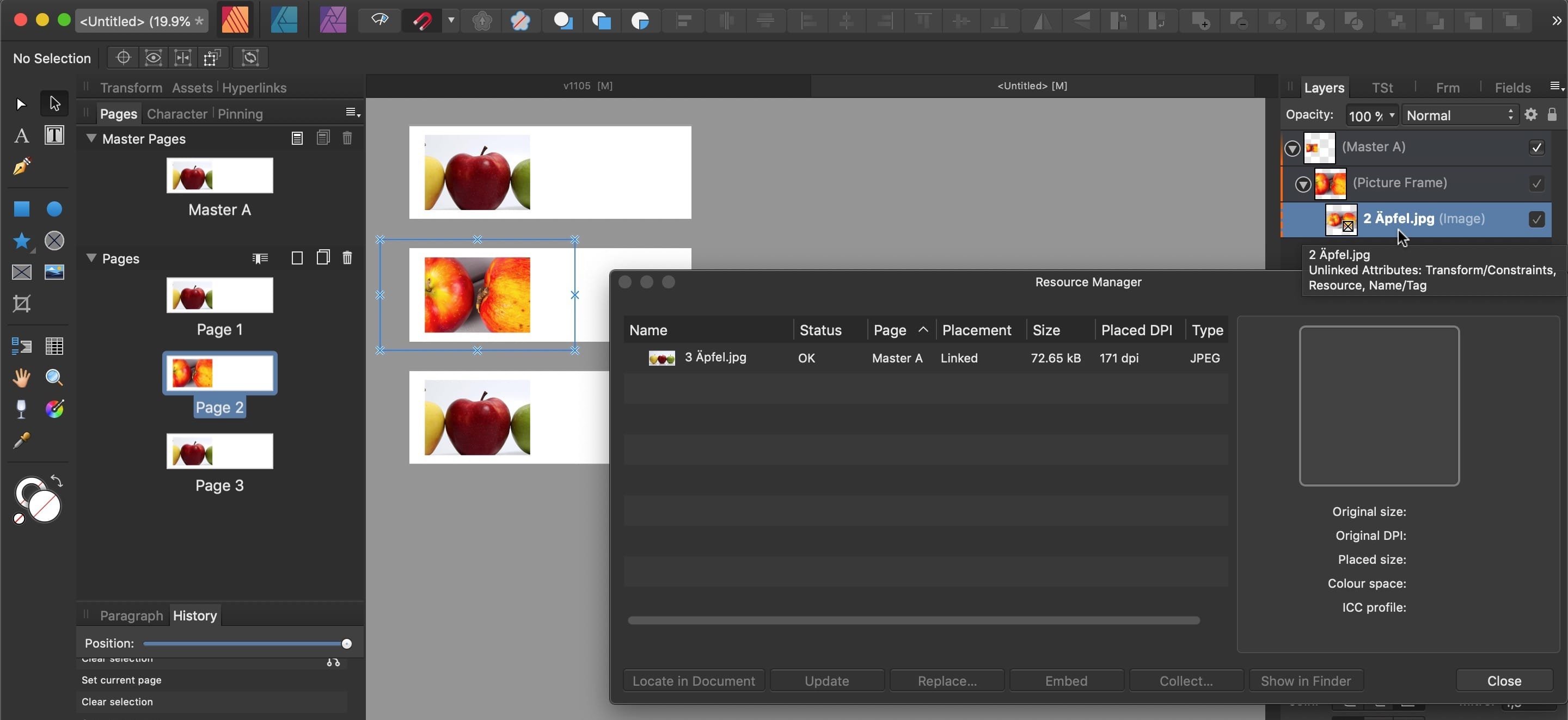
Task: Select the Frame Text tool
Action: (54, 135)
